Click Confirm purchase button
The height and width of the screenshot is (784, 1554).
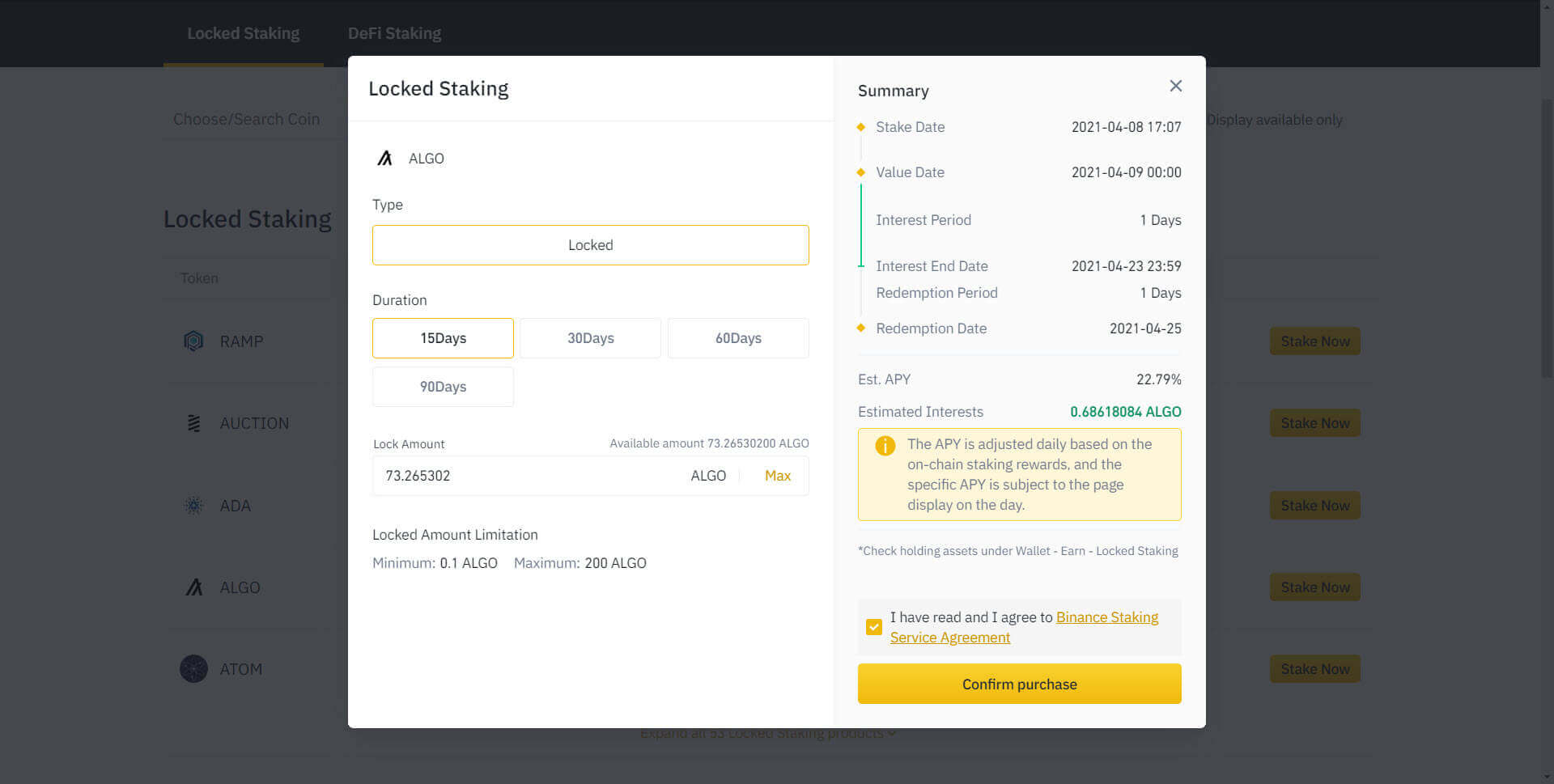[1019, 684]
